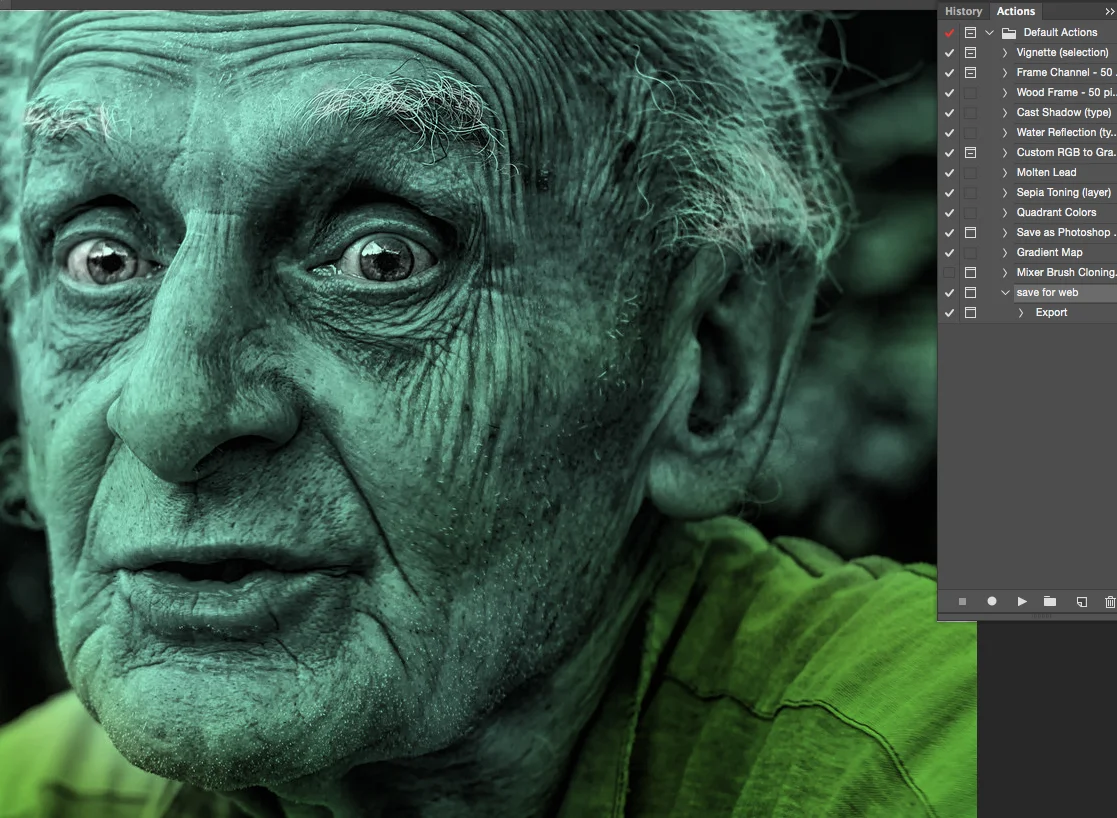Uncheck the Quadrant Colors checkmark
1117x818 pixels.
949,212
